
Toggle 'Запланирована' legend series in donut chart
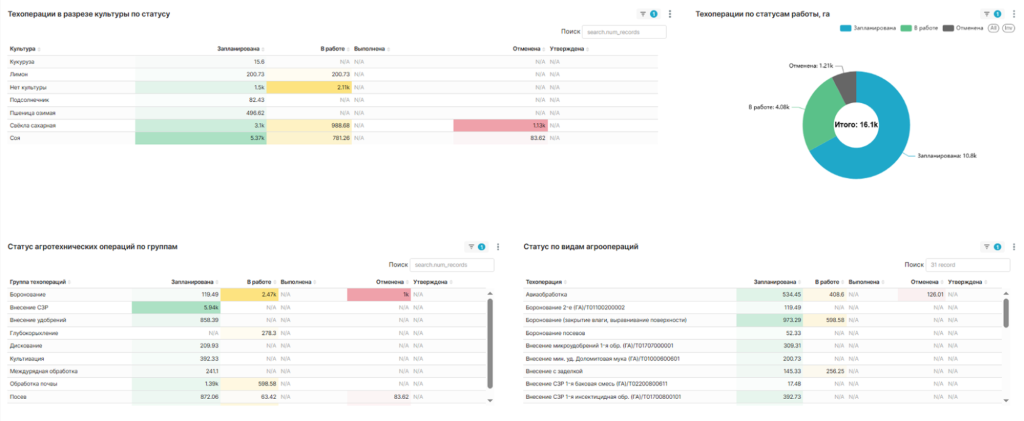pyautogui.click(x=871, y=28)
